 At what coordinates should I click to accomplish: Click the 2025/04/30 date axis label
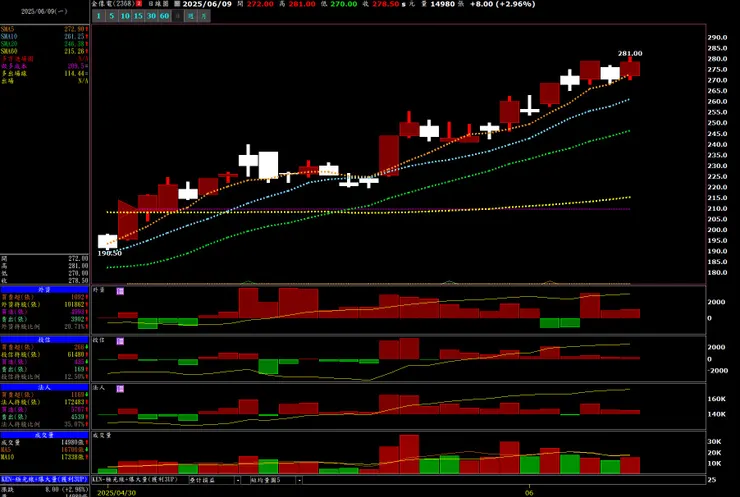(x=117, y=493)
